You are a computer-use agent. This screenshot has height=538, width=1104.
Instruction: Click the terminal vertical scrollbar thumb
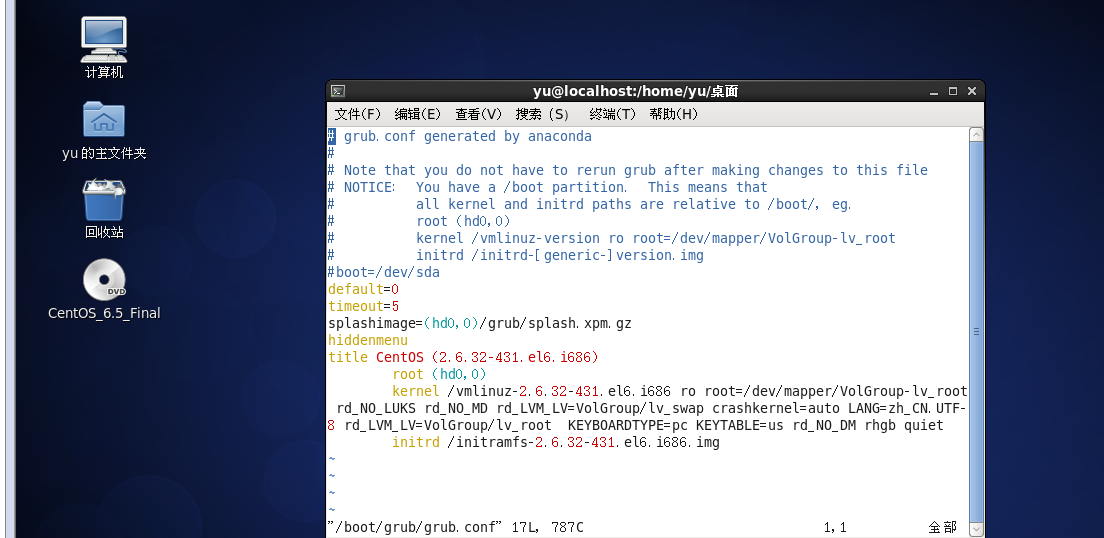976,331
